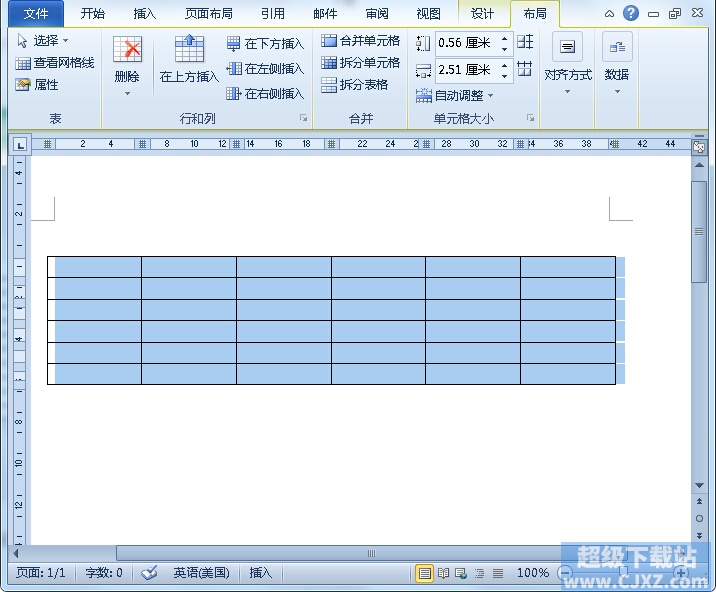The height and width of the screenshot is (592, 716).
Task: Click the select browse object circle
Action: (x=699, y=518)
